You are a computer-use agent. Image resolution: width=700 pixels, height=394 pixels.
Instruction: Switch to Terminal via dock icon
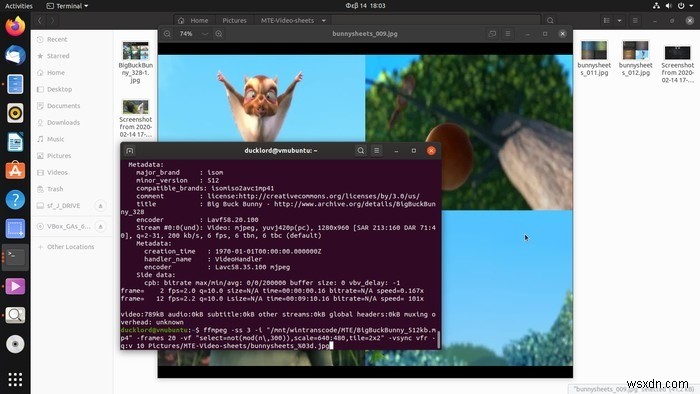pyautogui.click(x=15, y=257)
